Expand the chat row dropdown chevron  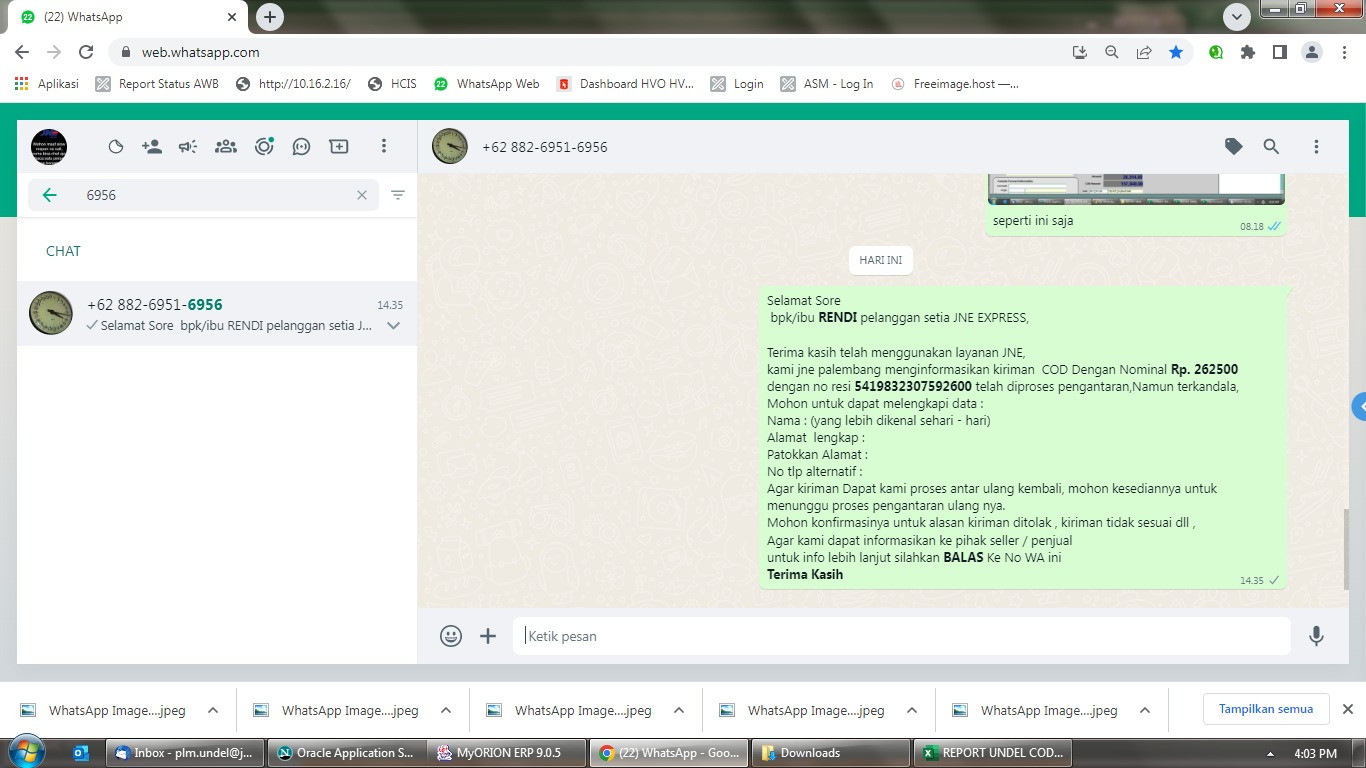click(394, 326)
